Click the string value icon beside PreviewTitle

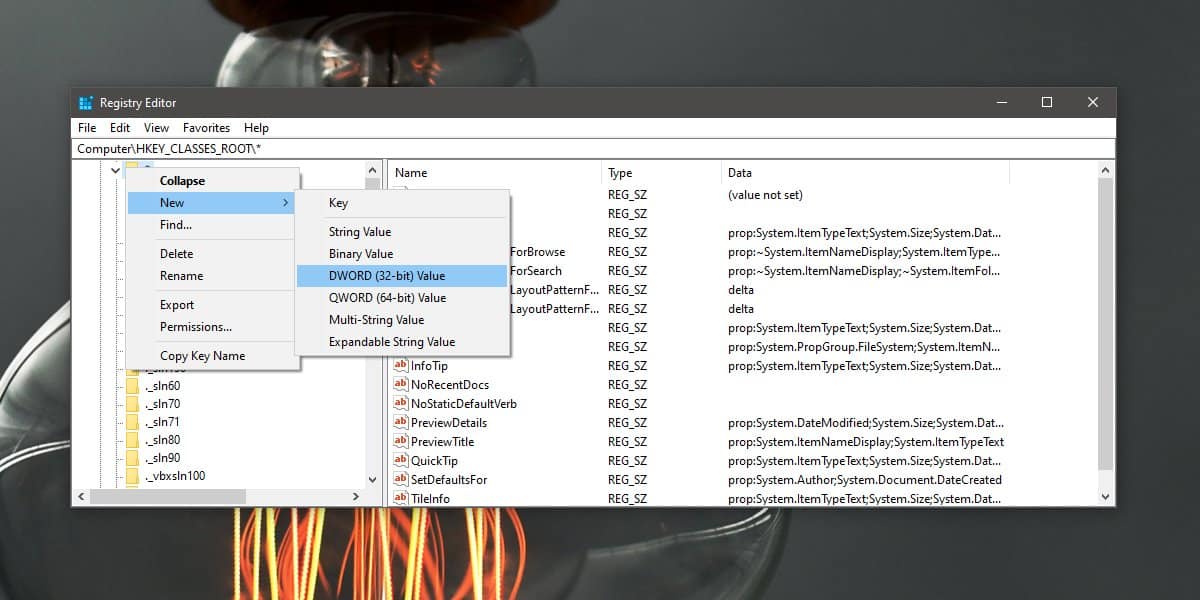(x=401, y=442)
